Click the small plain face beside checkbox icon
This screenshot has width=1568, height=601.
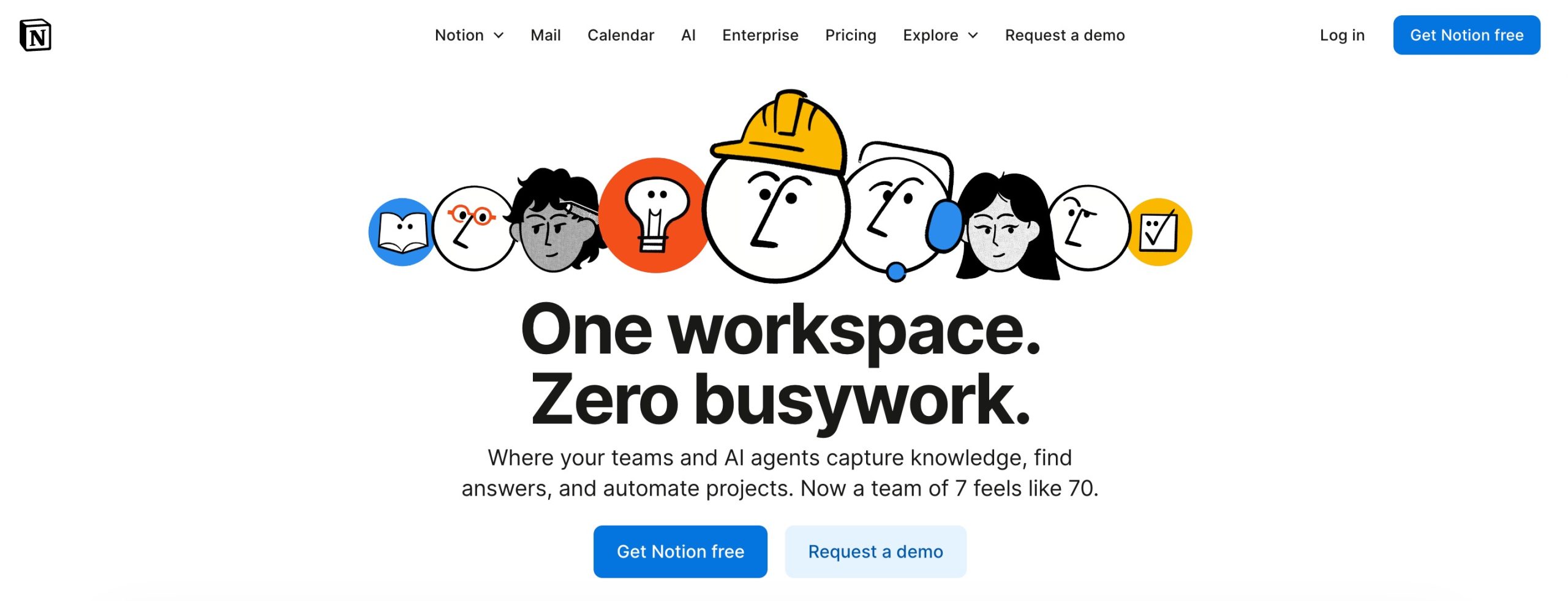point(1088,228)
